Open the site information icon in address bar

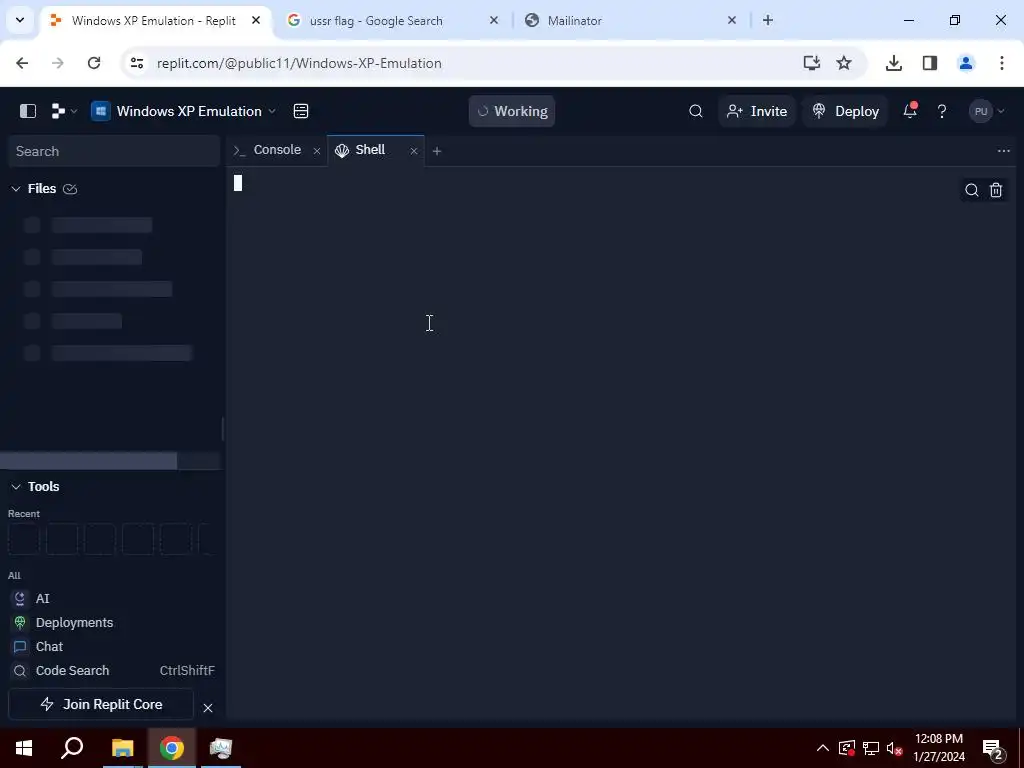click(x=136, y=63)
